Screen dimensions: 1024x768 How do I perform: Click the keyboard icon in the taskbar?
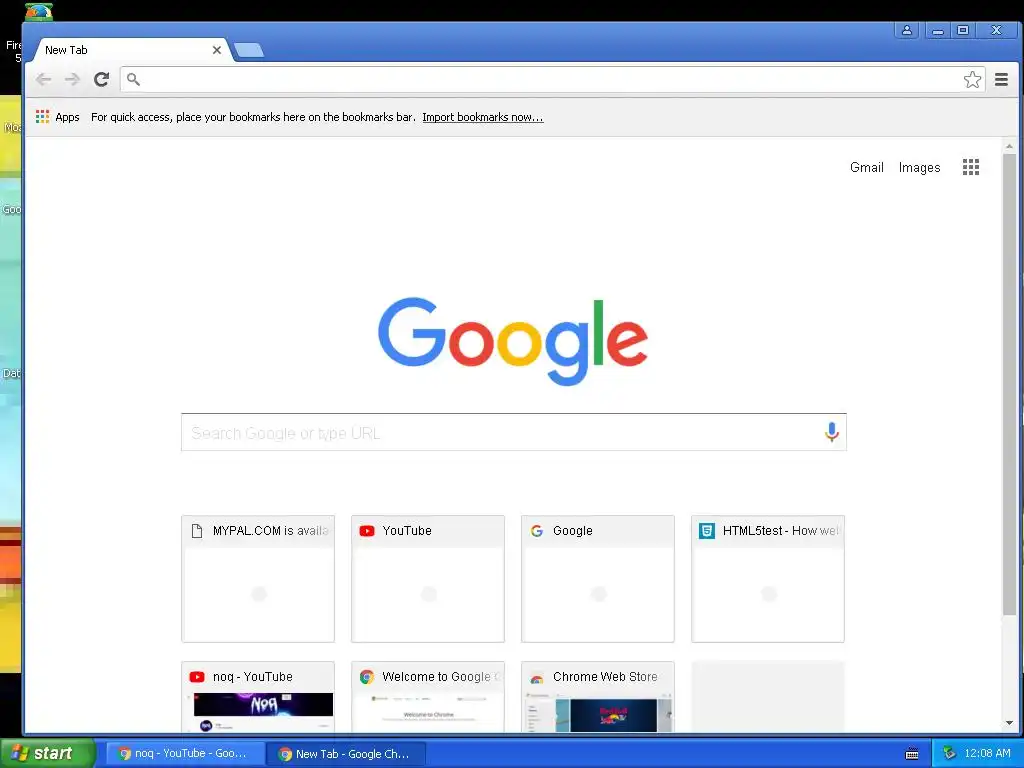pos(912,754)
